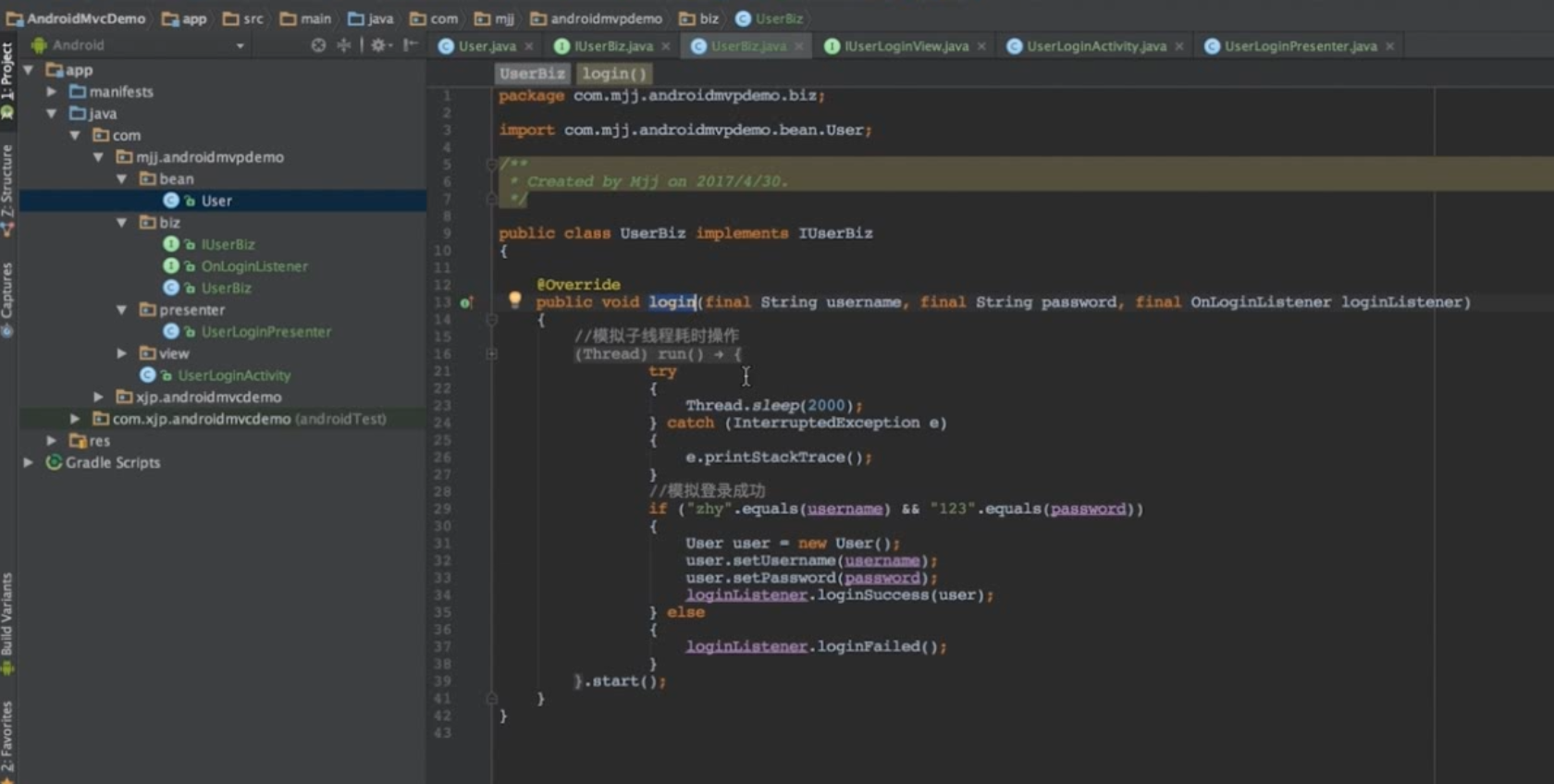Click the intention light bulb icon at line 13
The height and width of the screenshot is (784, 1554).
[514, 300]
